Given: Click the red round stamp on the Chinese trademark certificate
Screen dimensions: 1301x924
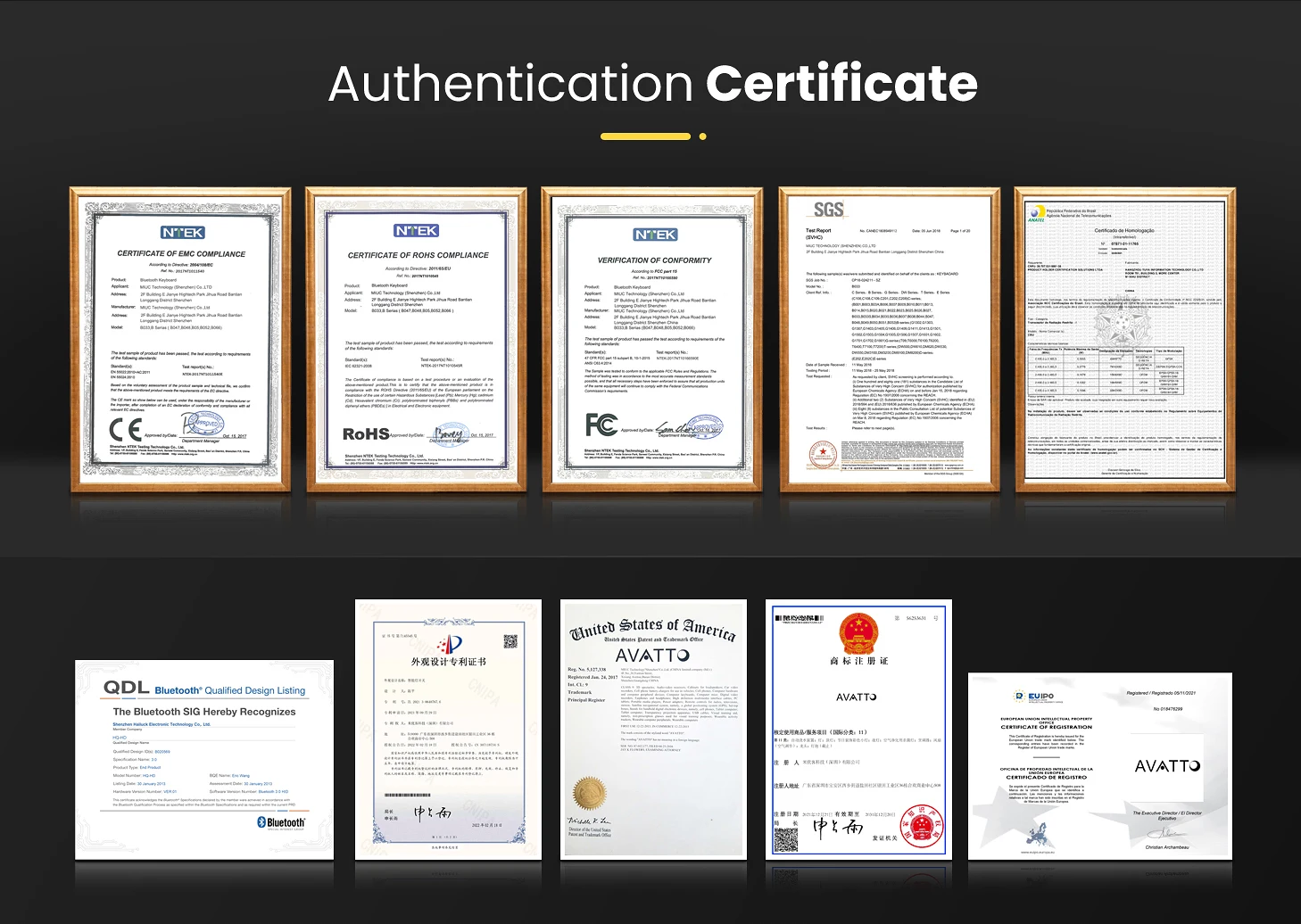Looking at the screenshot, I should (922, 826).
